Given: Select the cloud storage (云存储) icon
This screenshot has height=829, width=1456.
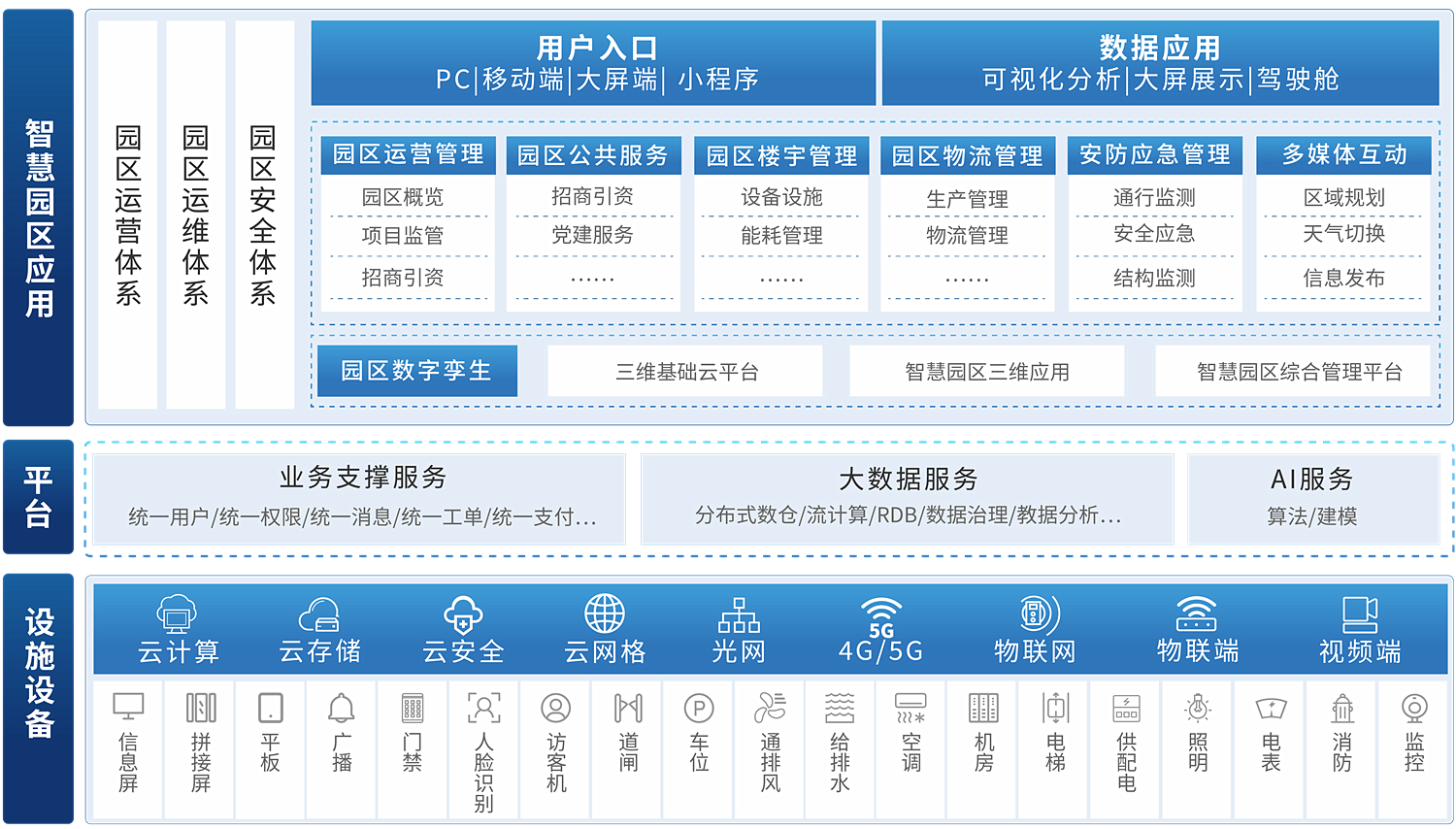Looking at the screenshot, I should coord(319,613).
